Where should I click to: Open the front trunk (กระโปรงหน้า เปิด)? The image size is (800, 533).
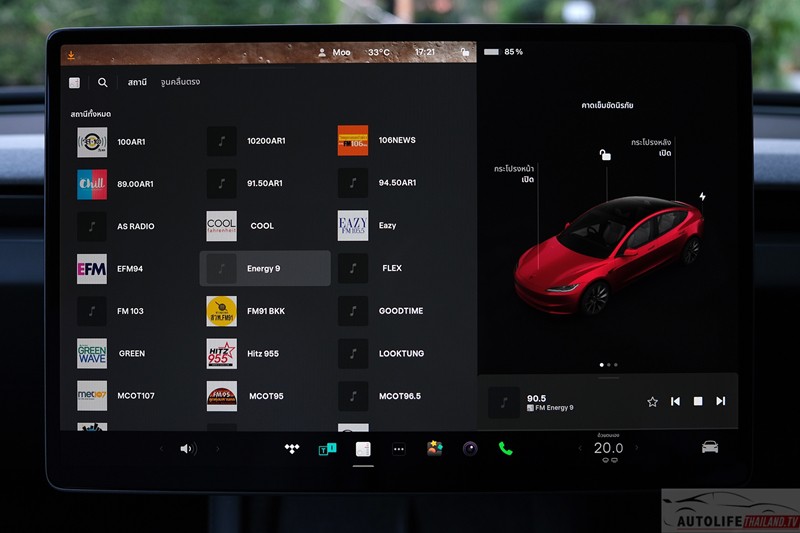pos(514,174)
